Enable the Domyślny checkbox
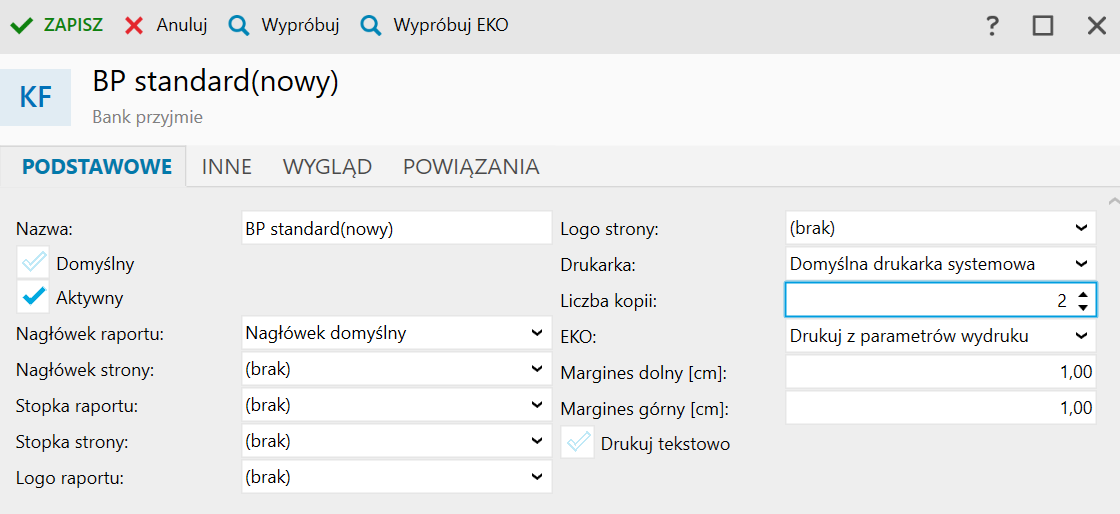Screen dimensions: 1120x514 [34, 262]
